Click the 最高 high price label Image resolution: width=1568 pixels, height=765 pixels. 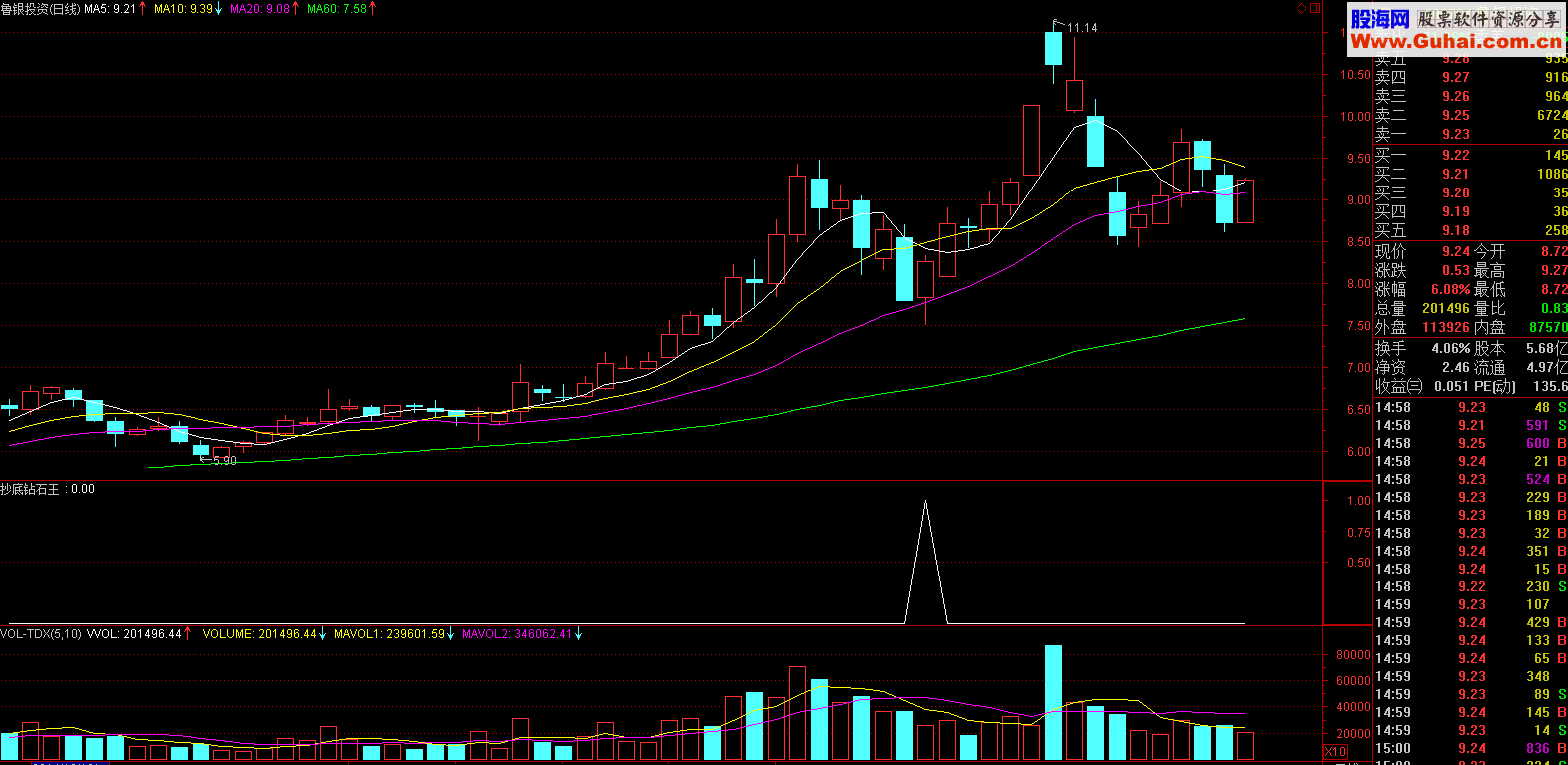(1490, 270)
